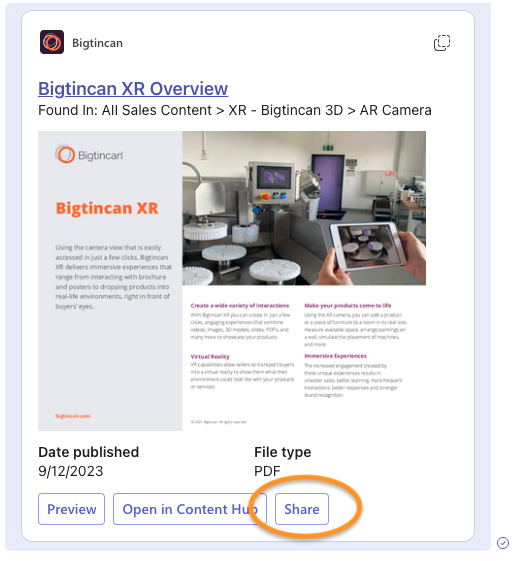
Task: Click the message sent checkmark icon
Action: coord(503,543)
